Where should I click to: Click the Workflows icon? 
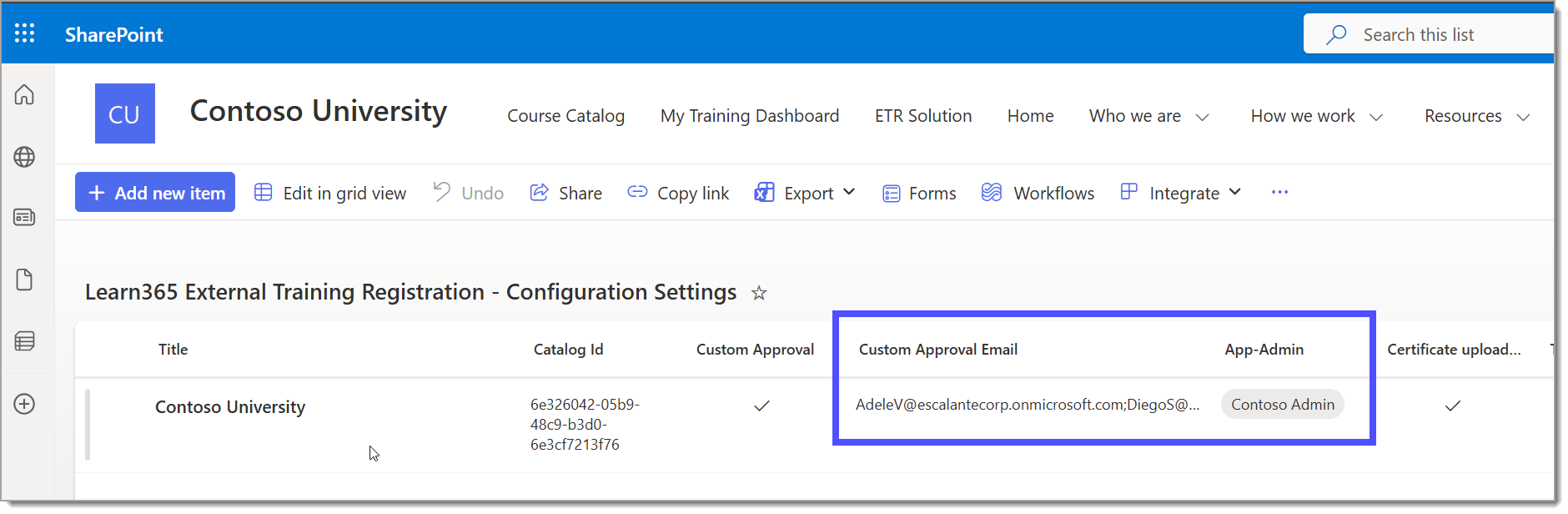[992, 192]
